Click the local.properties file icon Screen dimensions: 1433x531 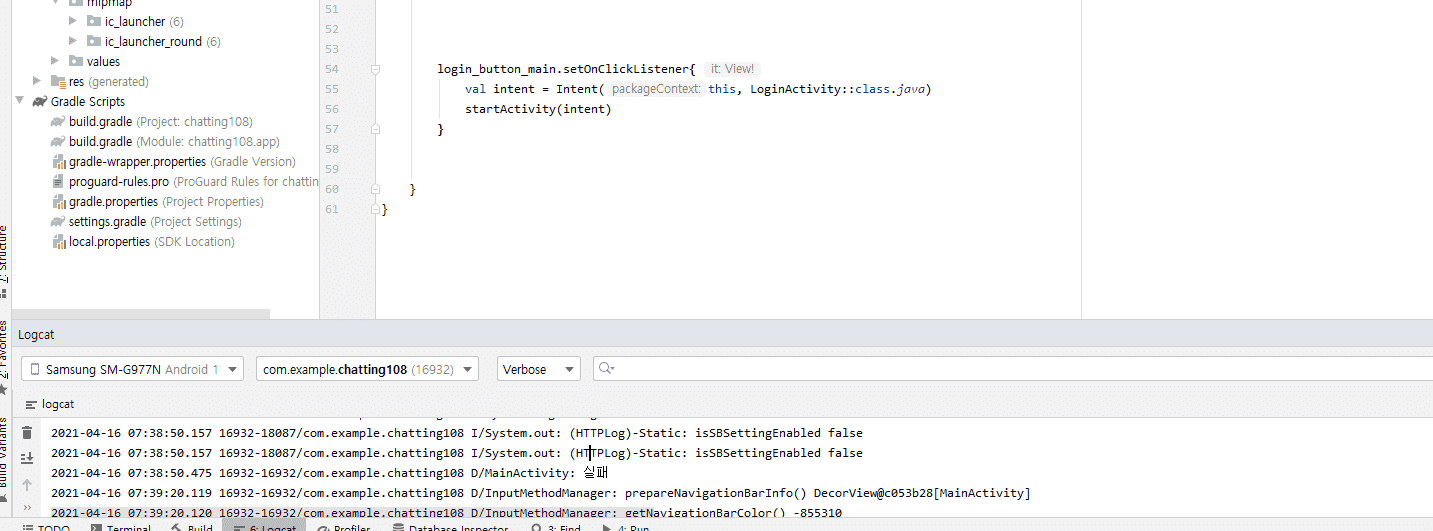pyautogui.click(x=59, y=241)
